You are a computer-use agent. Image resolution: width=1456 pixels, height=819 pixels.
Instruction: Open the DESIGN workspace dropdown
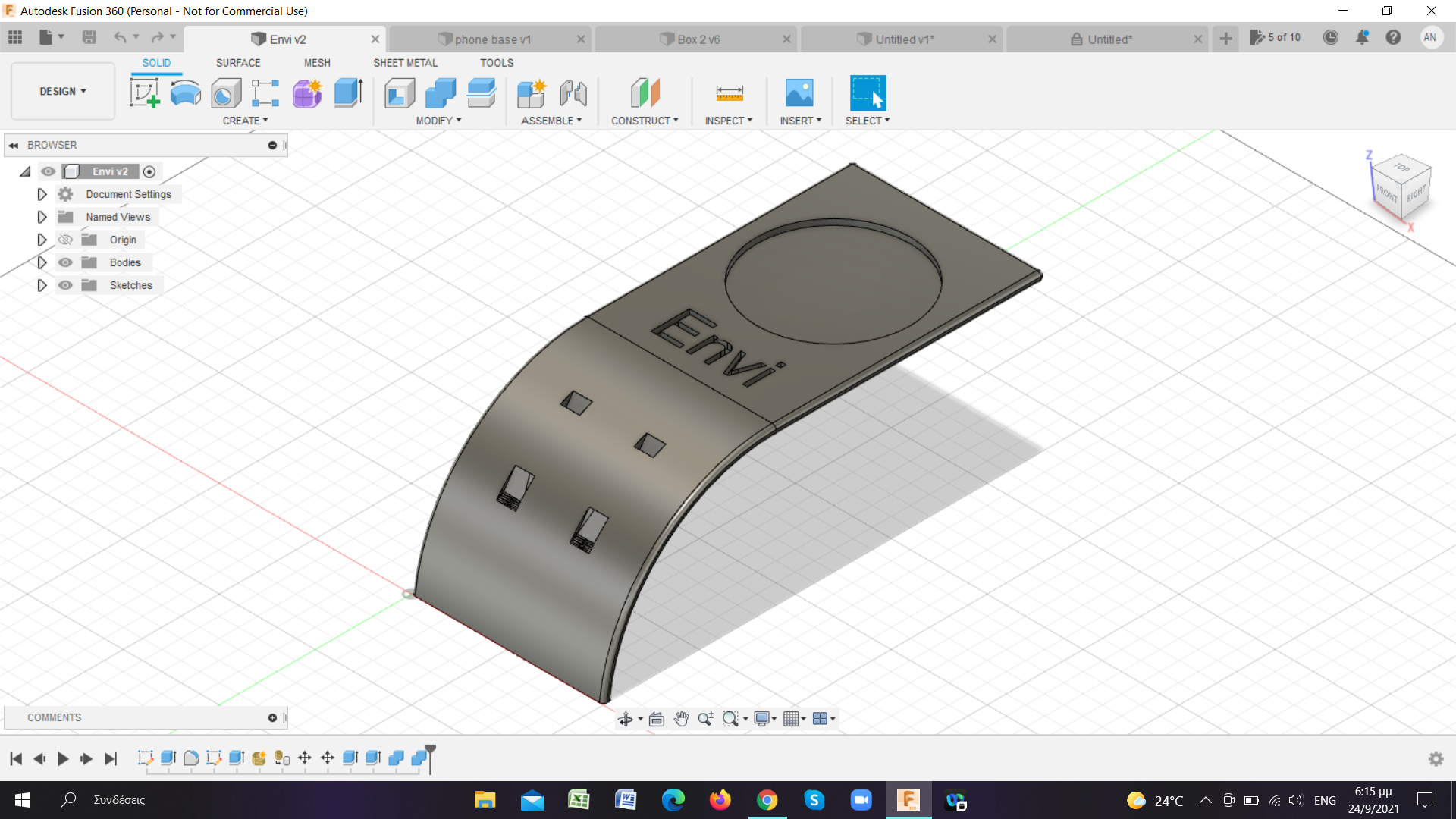(x=63, y=91)
